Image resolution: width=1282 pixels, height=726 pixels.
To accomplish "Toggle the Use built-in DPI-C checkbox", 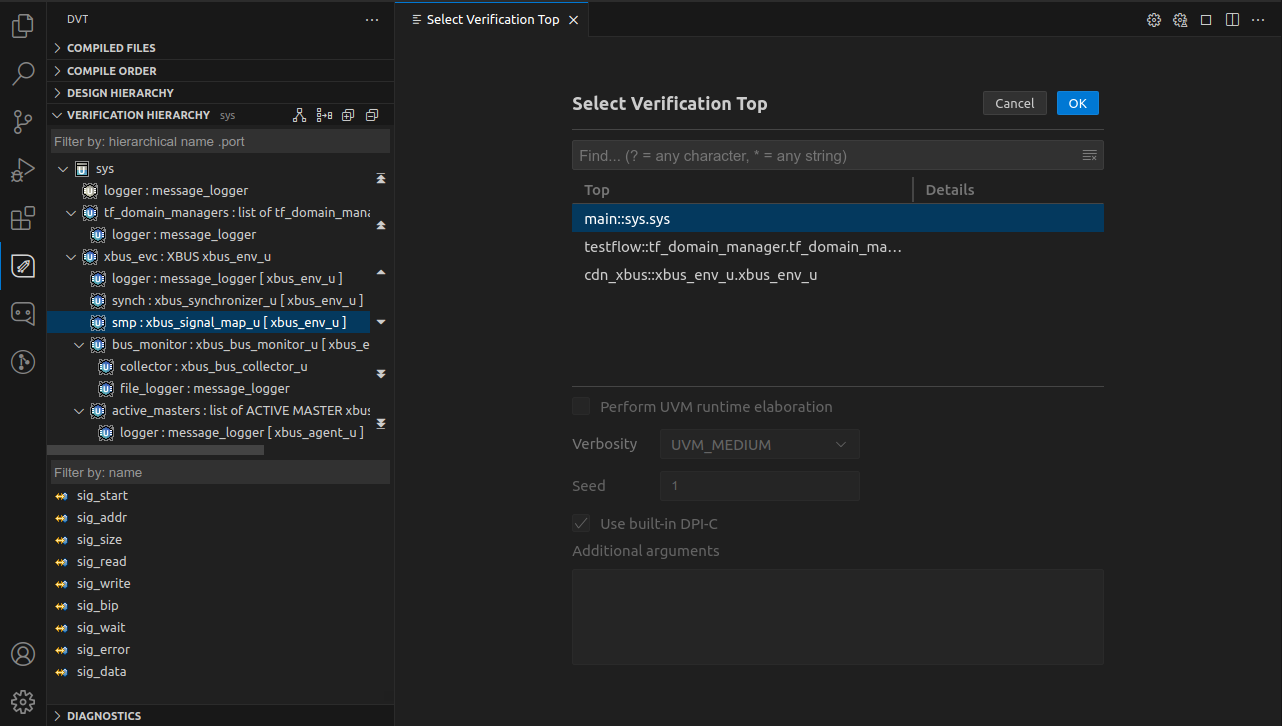I will pyautogui.click(x=581, y=523).
